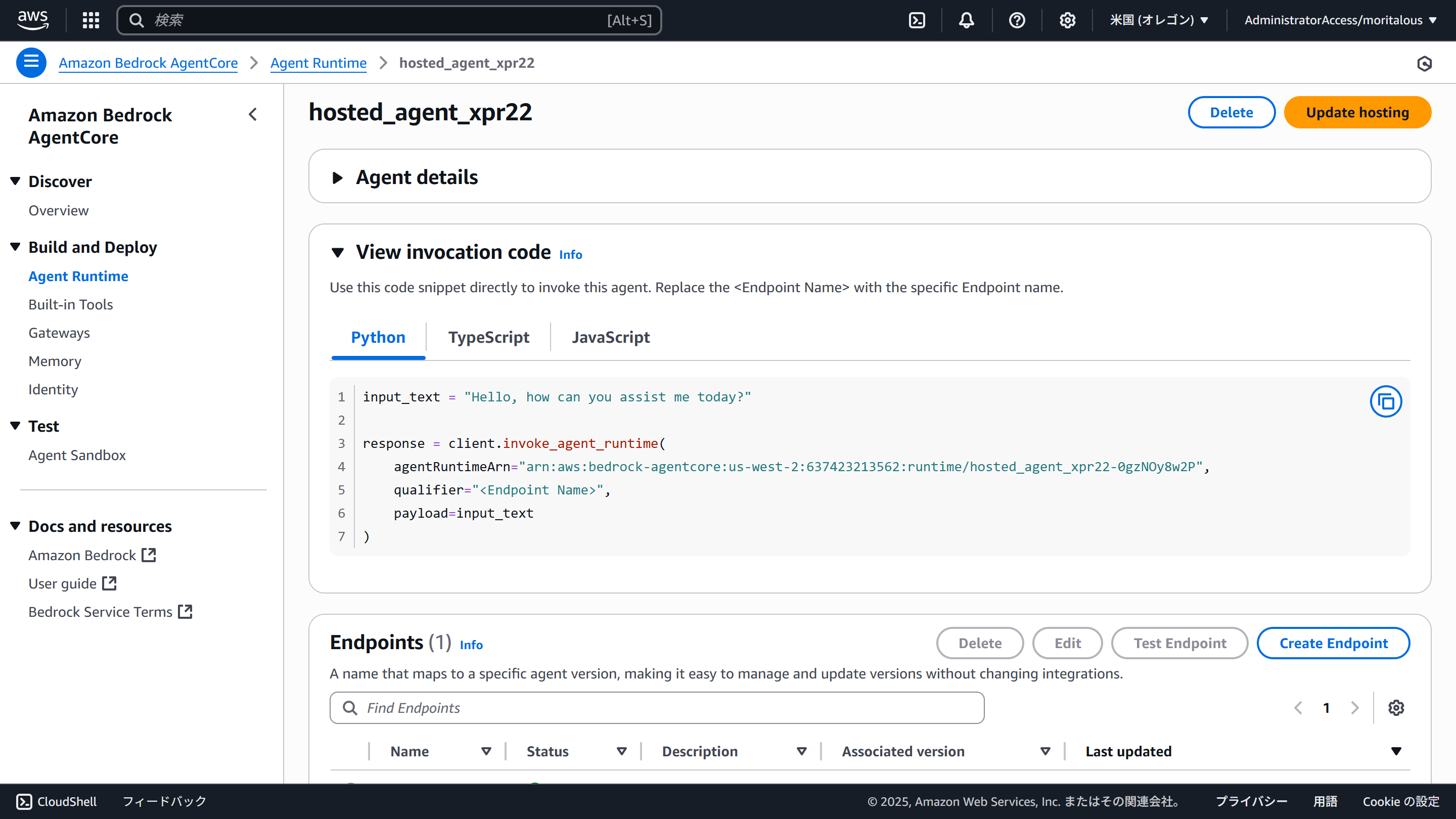Click the hamburger navigation menu
Image resolution: width=1456 pixels, height=819 pixels.
[x=31, y=62]
